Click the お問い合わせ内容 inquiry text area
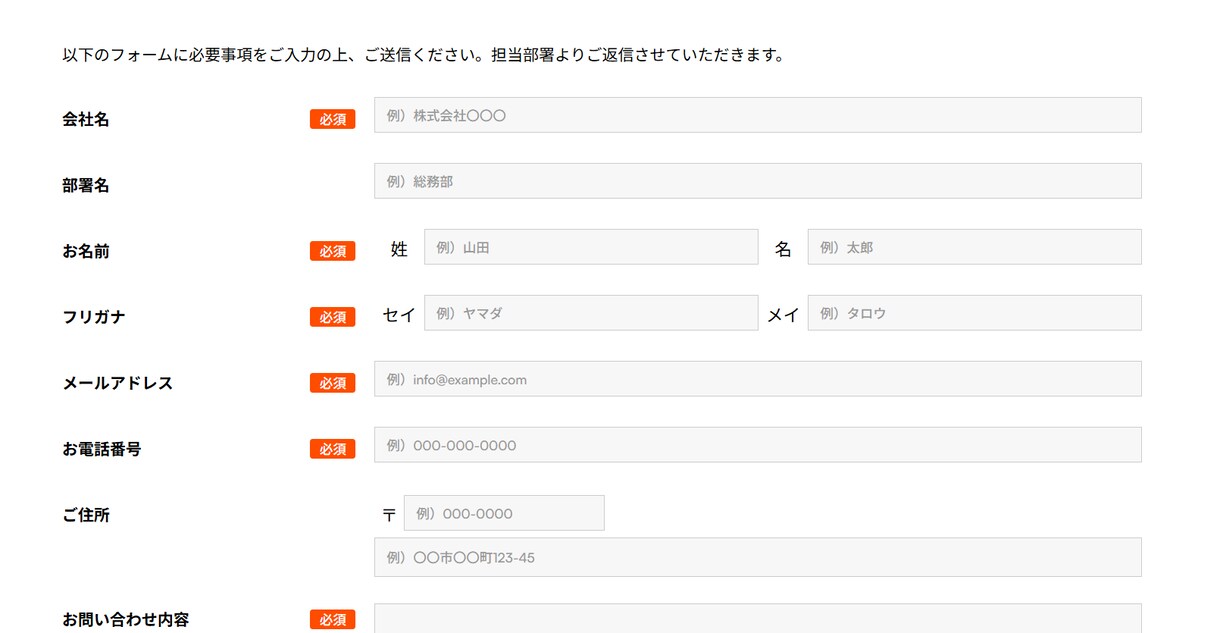The width and height of the screenshot is (1220, 633). tap(758, 618)
